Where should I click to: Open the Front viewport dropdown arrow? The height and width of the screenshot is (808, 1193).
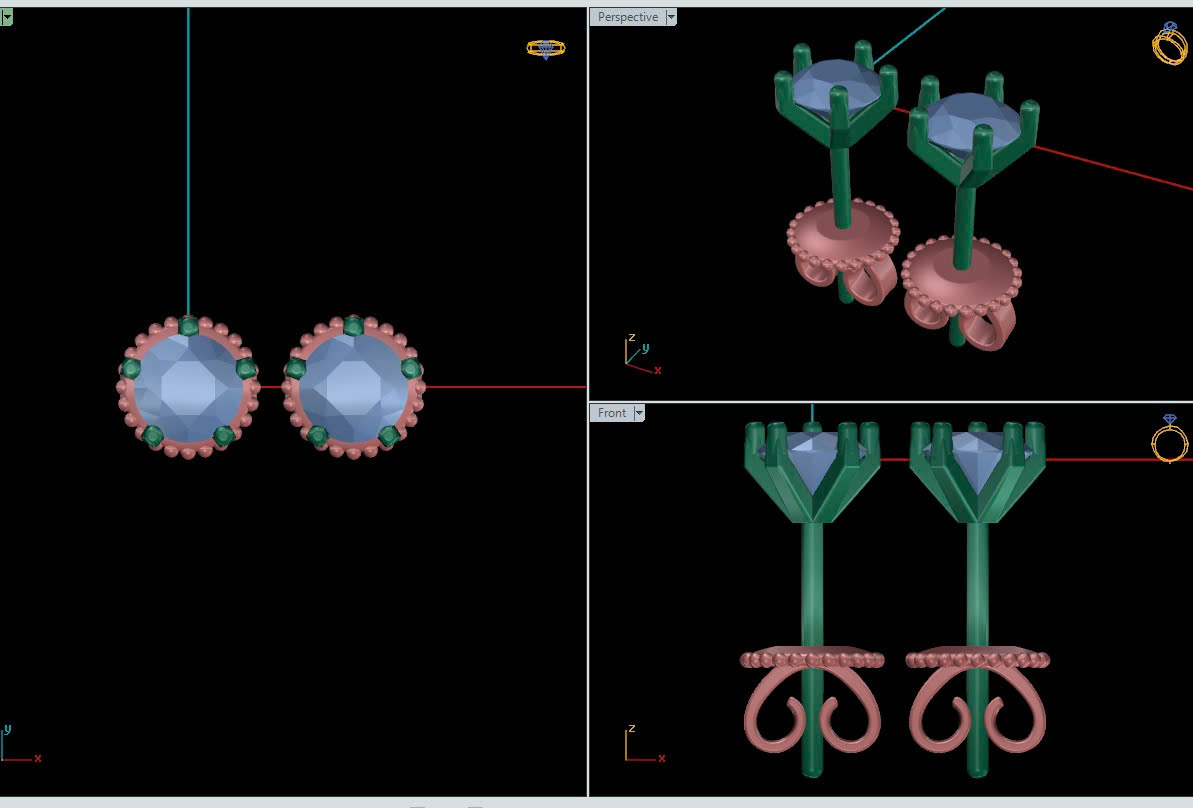tap(639, 413)
